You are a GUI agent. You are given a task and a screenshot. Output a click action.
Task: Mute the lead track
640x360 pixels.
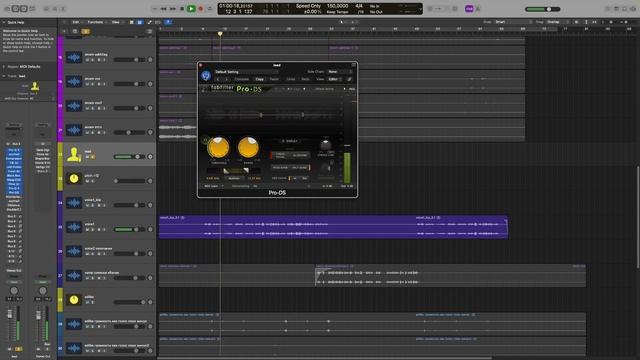(87, 157)
